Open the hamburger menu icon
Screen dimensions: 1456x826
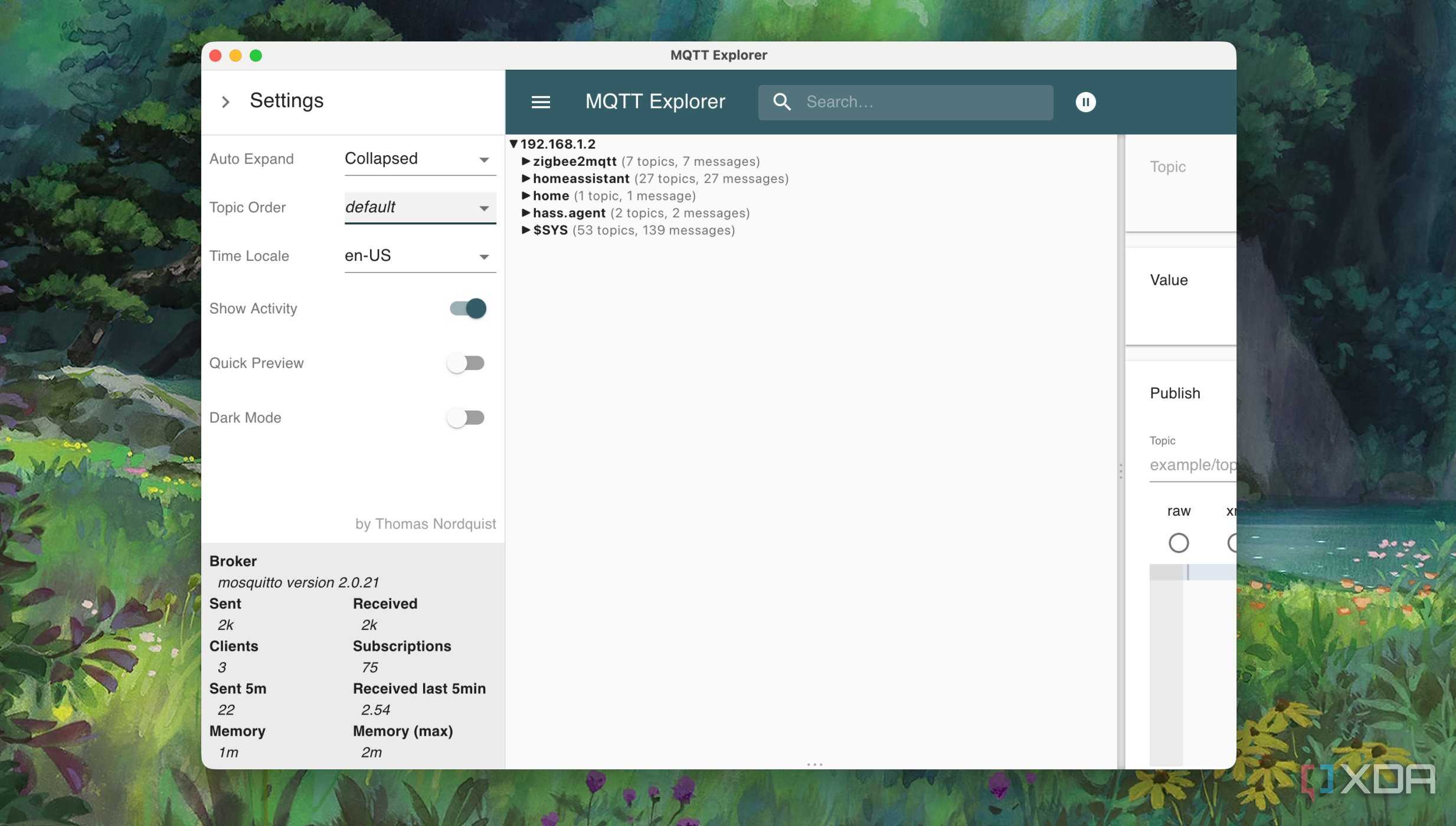(541, 102)
